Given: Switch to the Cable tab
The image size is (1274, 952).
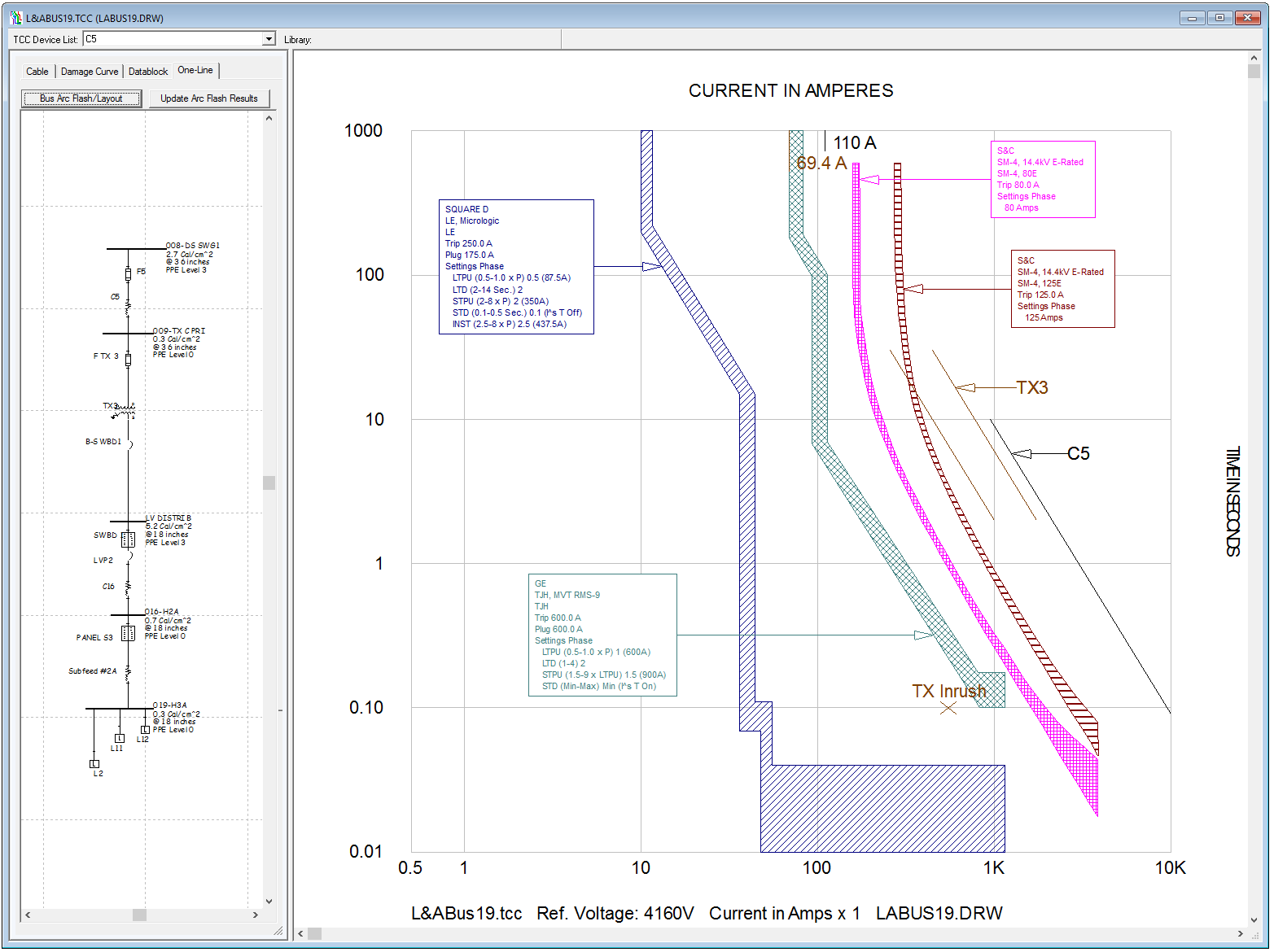Looking at the screenshot, I should [x=37, y=72].
